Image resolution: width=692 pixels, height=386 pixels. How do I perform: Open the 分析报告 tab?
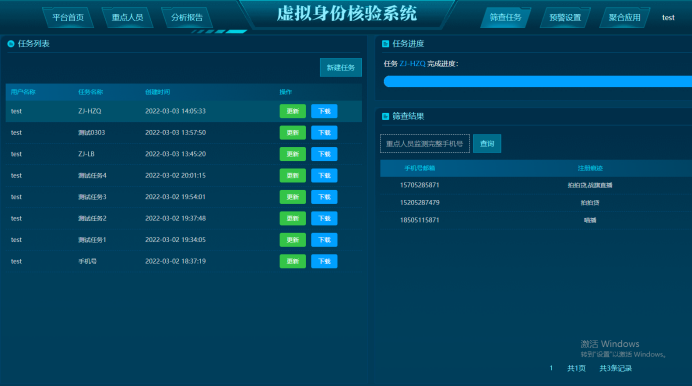pyautogui.click(x=187, y=18)
